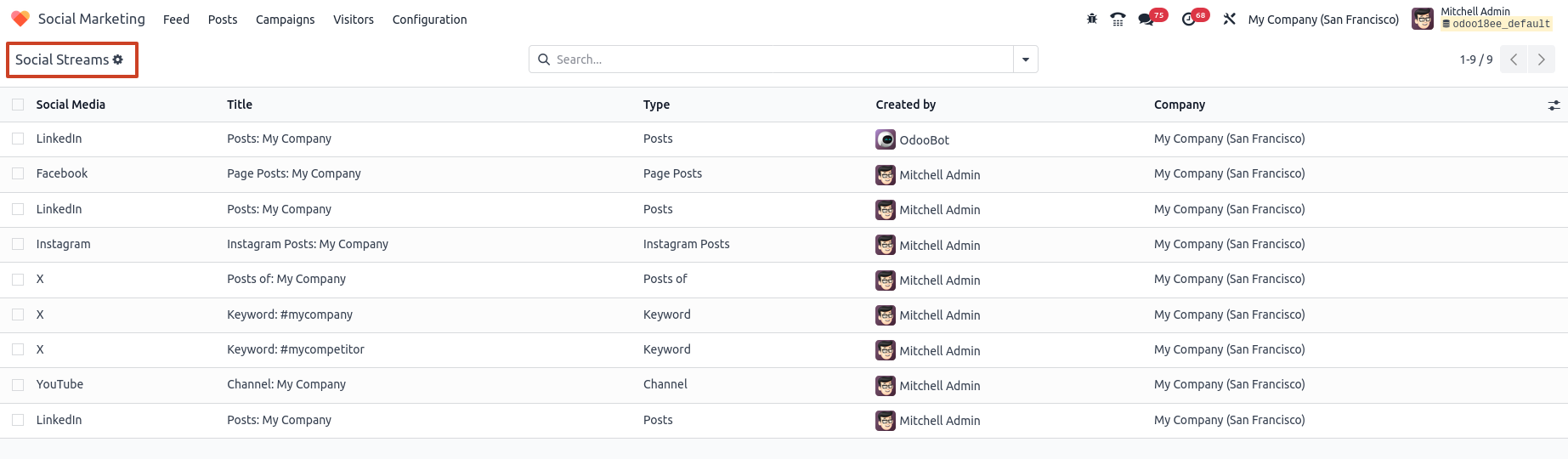
Task: Click into the Search field
Action: pos(782,59)
